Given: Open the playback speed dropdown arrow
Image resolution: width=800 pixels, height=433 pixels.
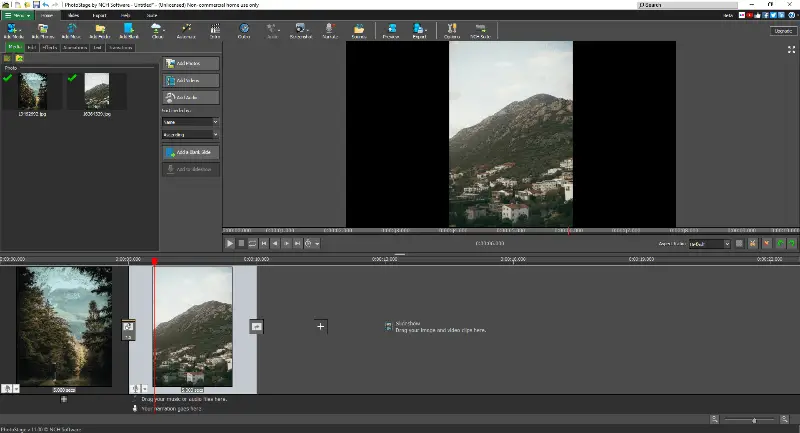Looking at the screenshot, I should pyautogui.click(x=317, y=244).
